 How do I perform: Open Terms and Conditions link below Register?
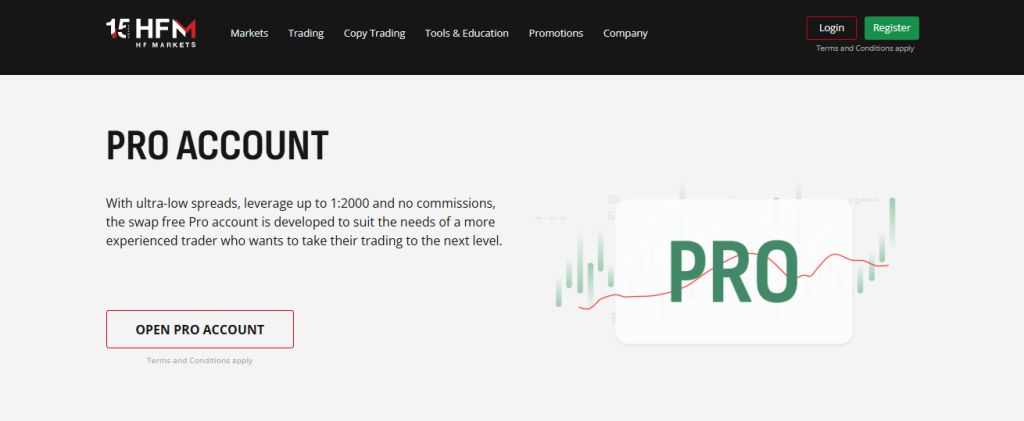pyautogui.click(x=864, y=48)
